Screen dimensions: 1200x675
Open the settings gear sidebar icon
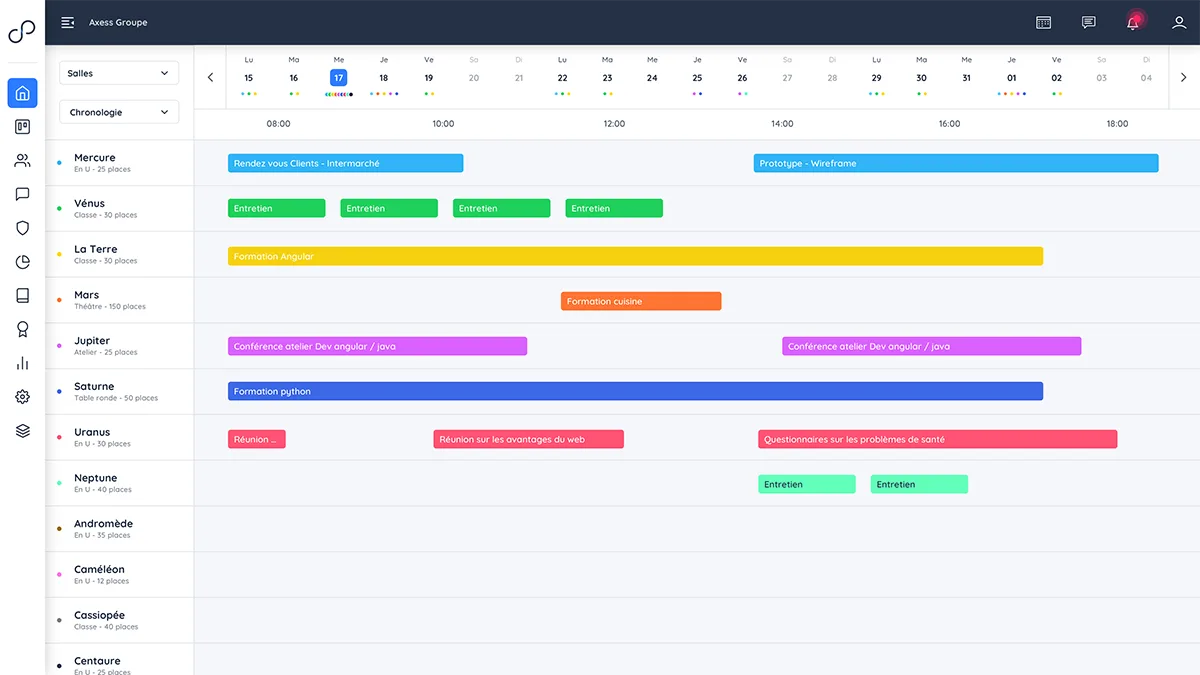pos(22,397)
